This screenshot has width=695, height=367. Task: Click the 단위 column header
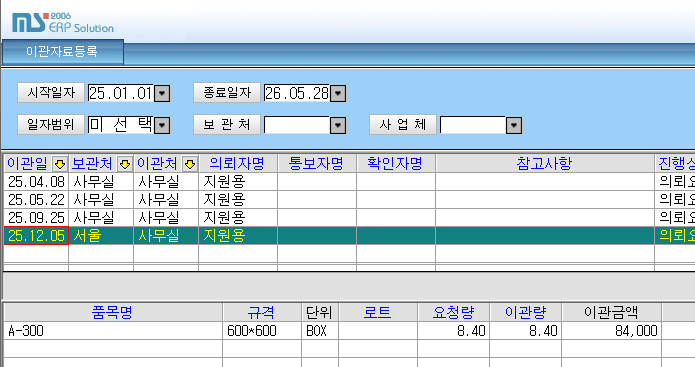click(x=320, y=312)
